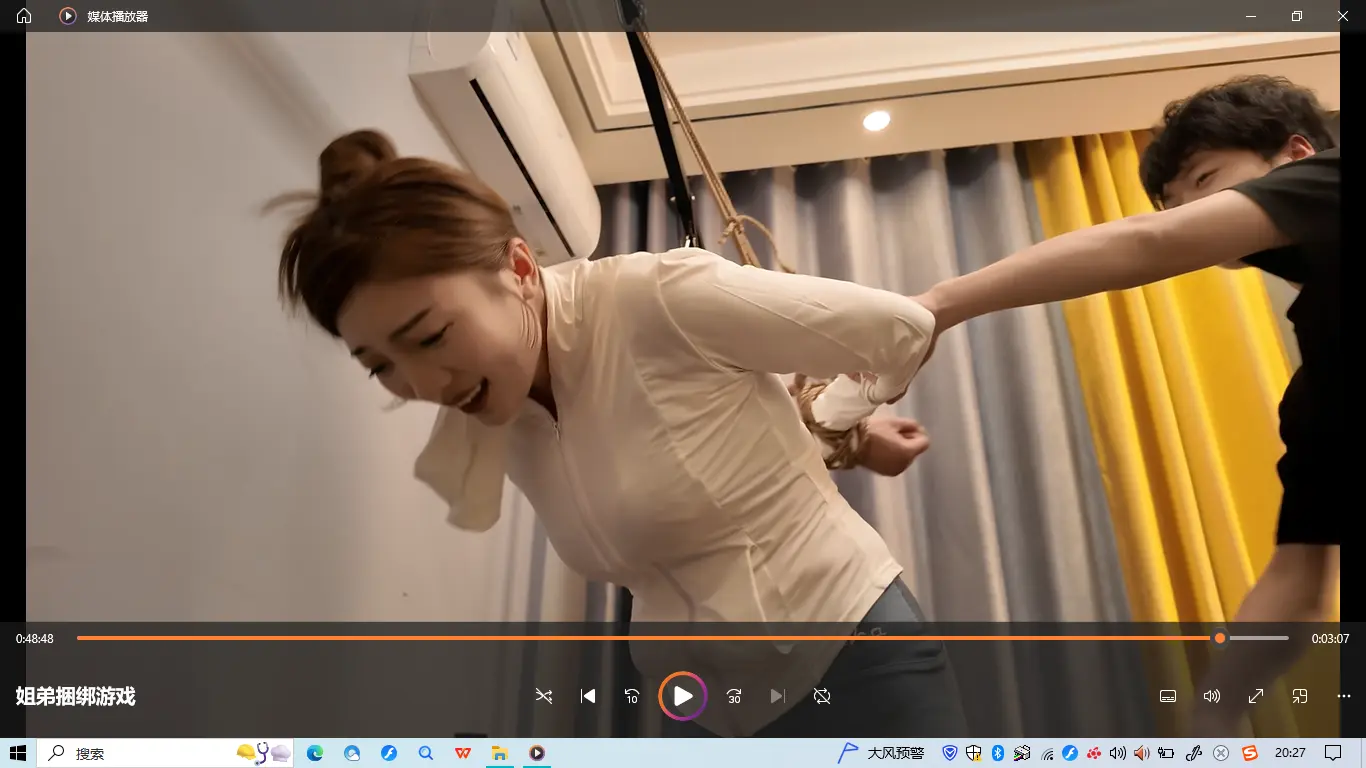Open the subtitles and captions menu
The height and width of the screenshot is (768, 1366).
point(1167,696)
